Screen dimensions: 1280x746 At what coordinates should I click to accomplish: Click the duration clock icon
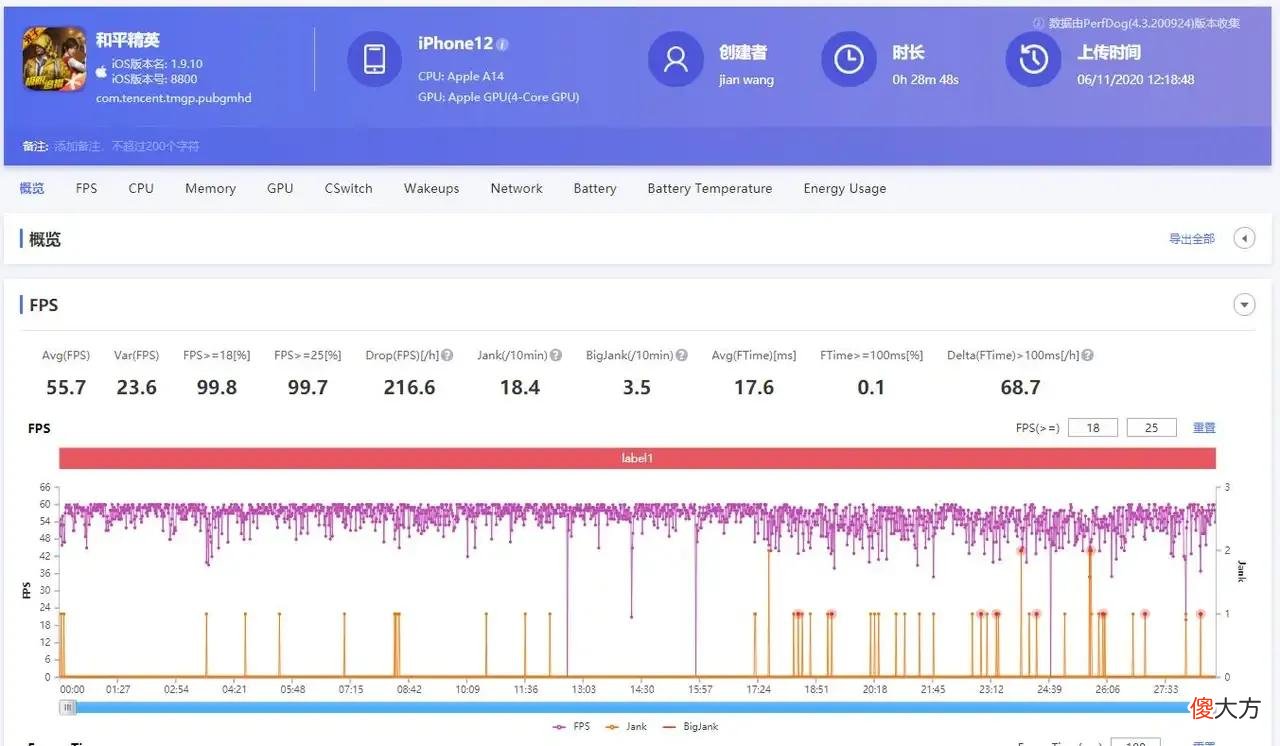[849, 59]
